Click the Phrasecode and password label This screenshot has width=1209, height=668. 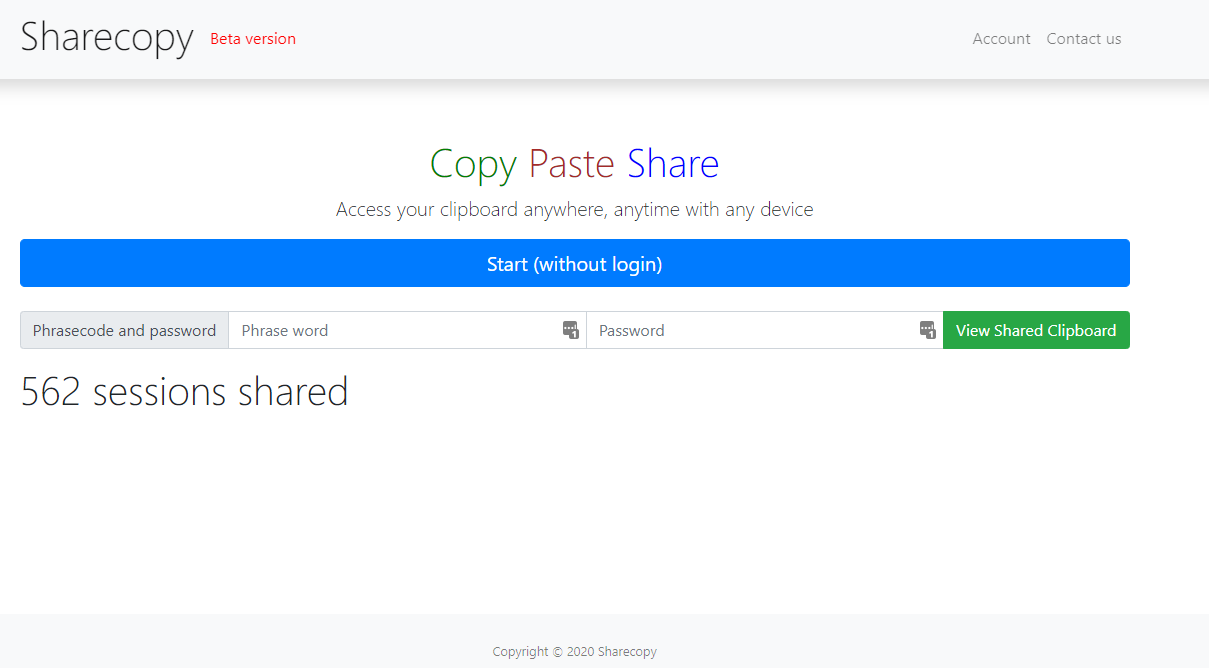124,330
